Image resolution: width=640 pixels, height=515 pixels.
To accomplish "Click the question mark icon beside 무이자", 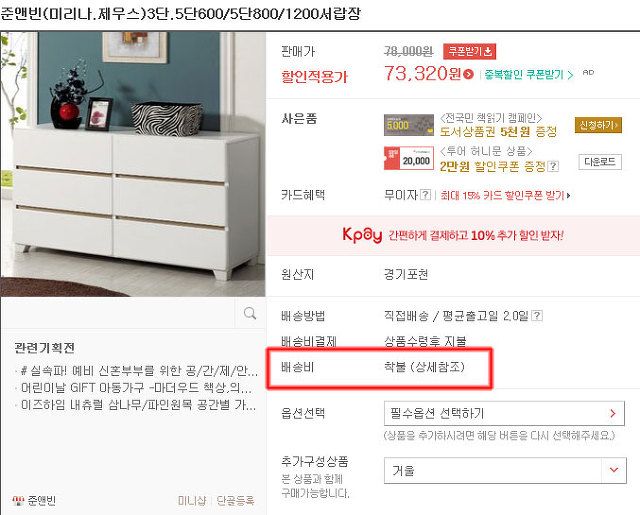I will (425, 195).
